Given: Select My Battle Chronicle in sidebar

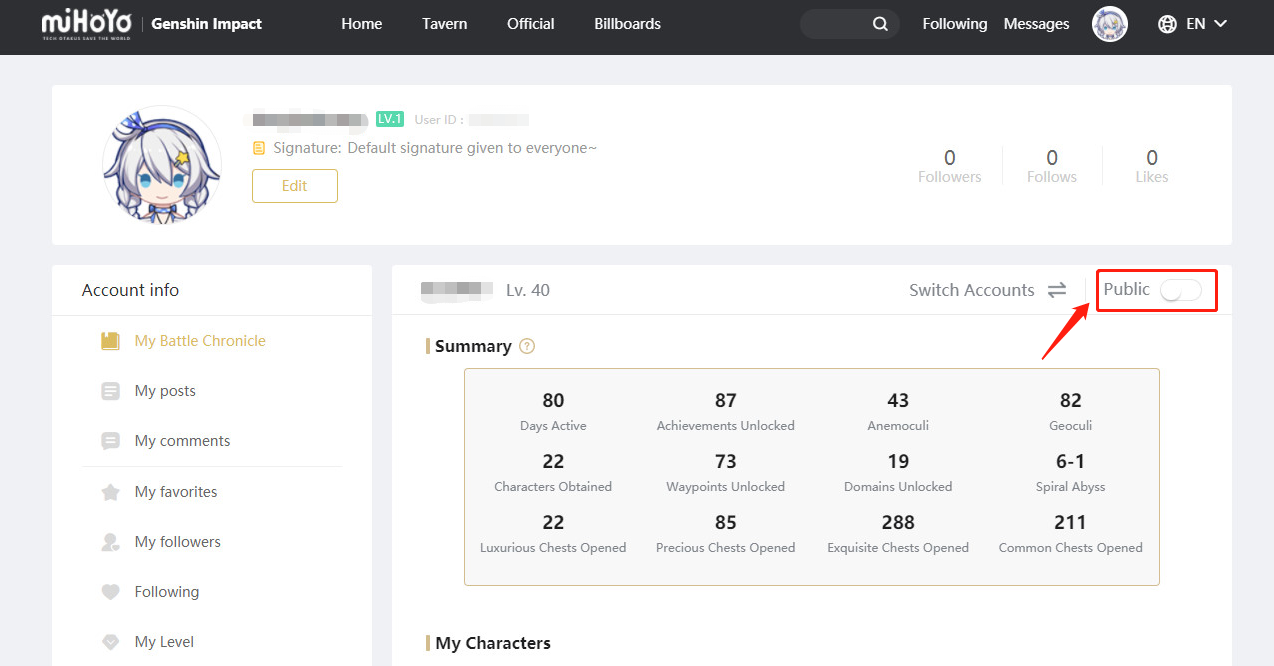Looking at the screenshot, I should click(x=200, y=341).
